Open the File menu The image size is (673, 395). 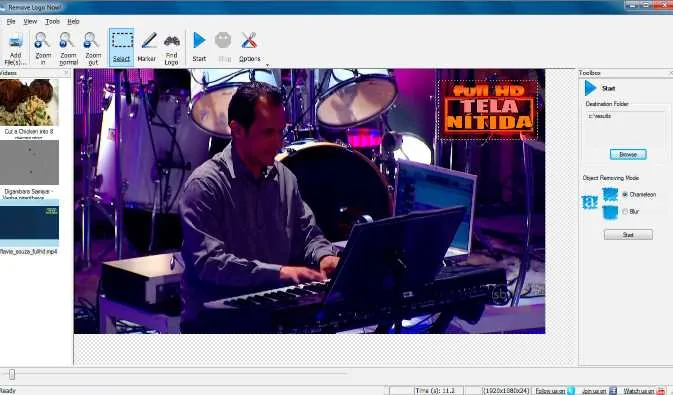[x=11, y=21]
